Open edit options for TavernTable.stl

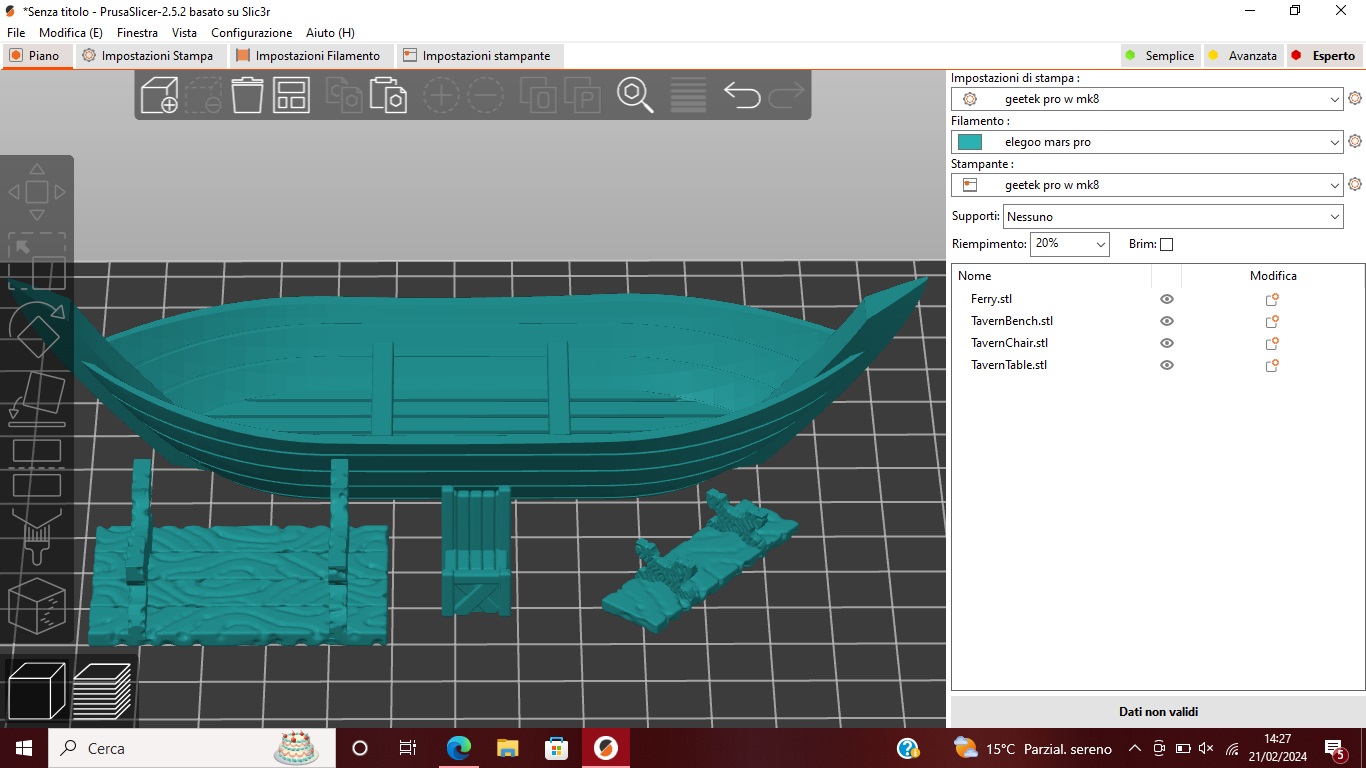(x=1273, y=365)
